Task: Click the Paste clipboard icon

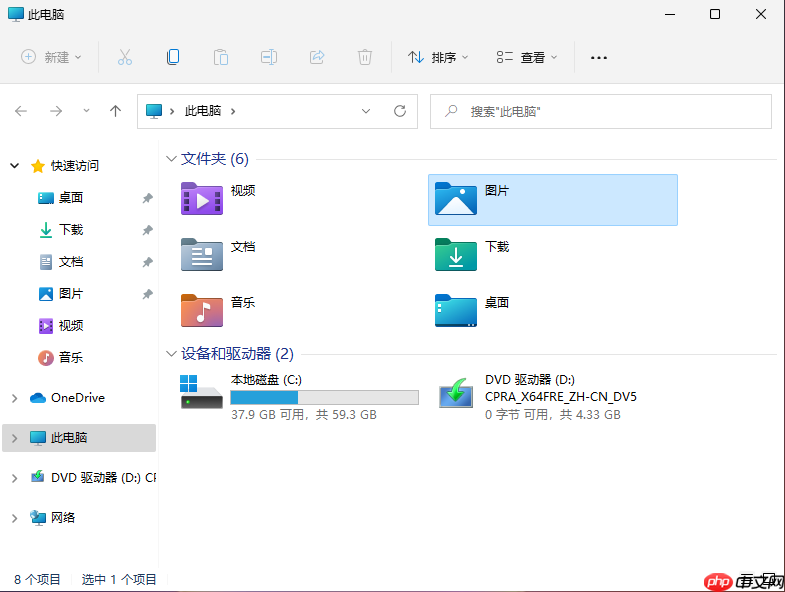Action: coord(221,57)
